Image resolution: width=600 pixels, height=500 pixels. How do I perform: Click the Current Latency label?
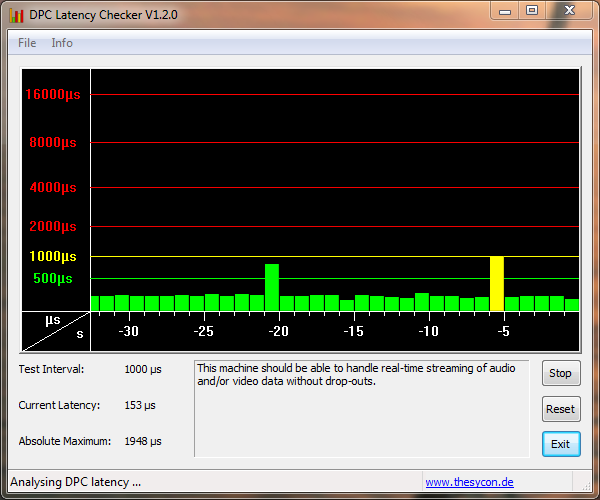[x=59, y=405]
